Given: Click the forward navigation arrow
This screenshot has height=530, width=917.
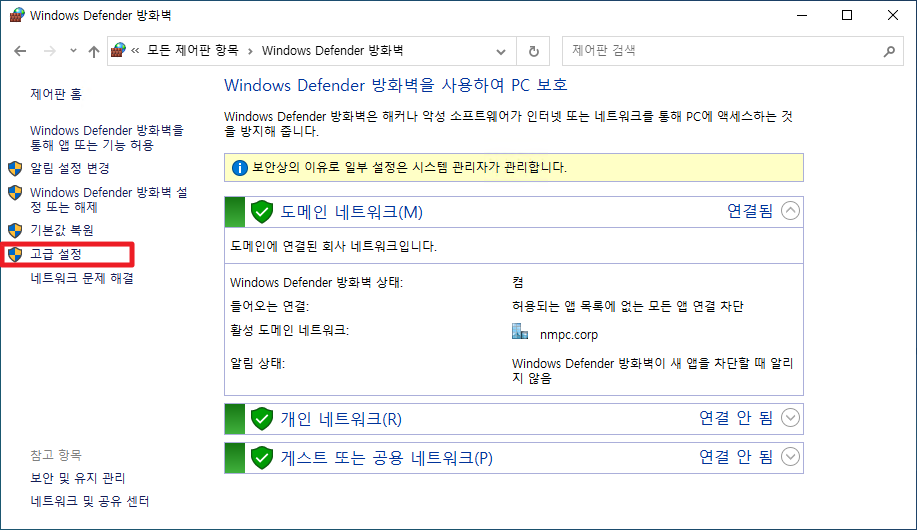Looking at the screenshot, I should pyautogui.click(x=50, y=51).
